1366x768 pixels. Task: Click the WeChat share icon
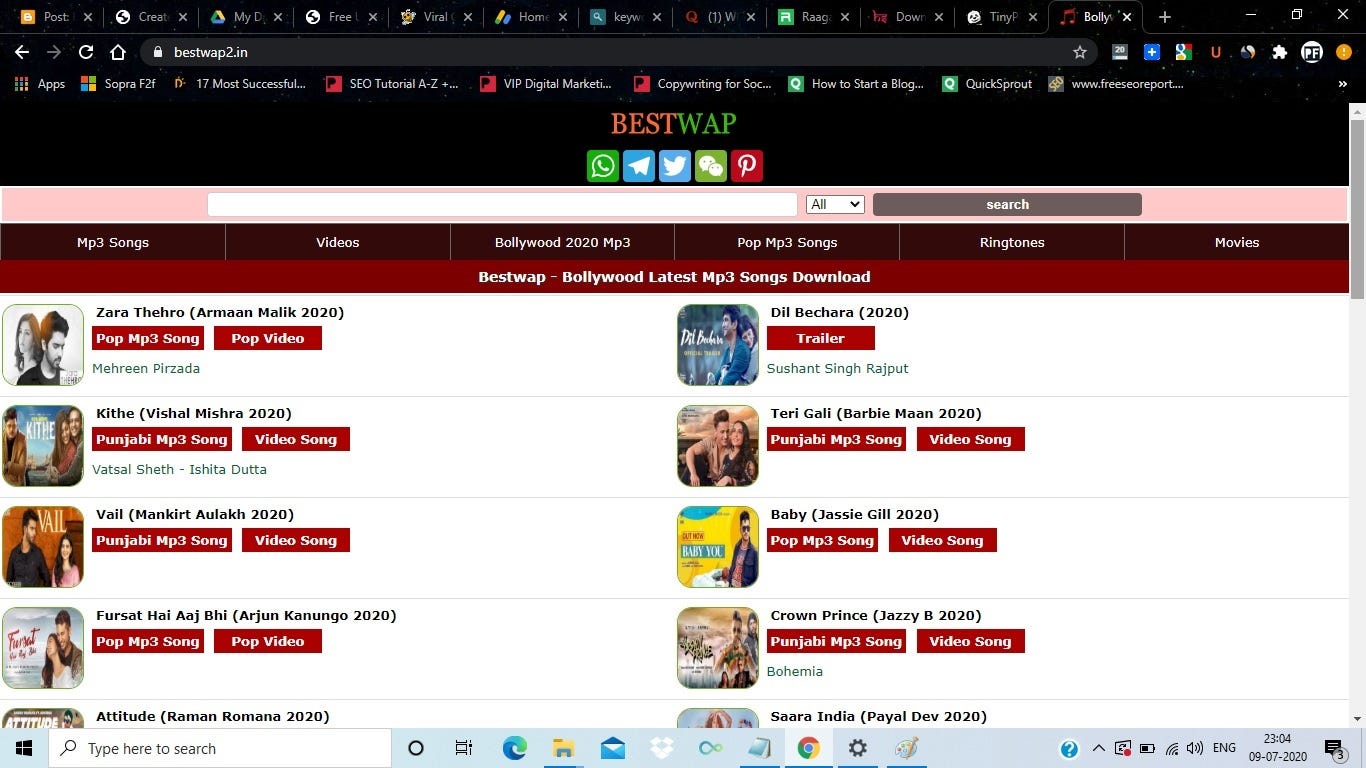coord(711,166)
